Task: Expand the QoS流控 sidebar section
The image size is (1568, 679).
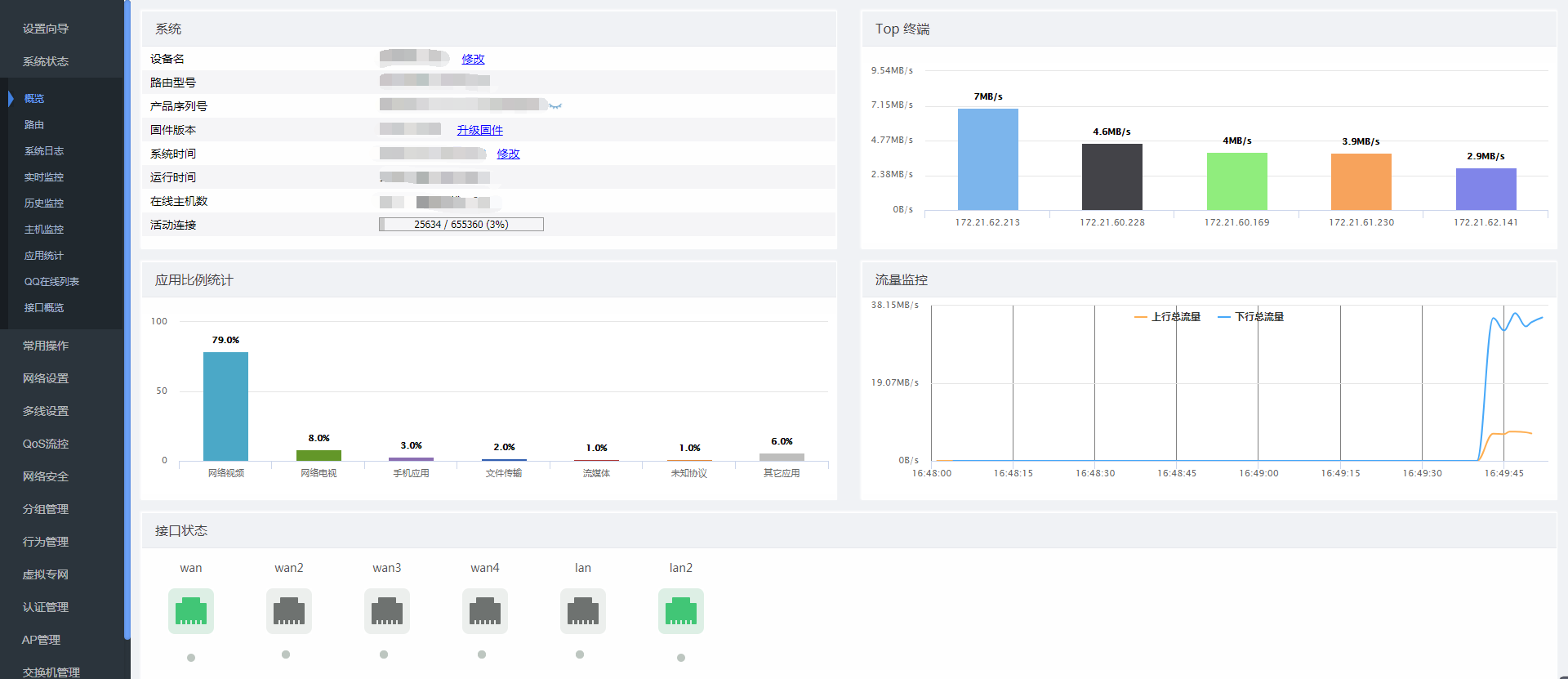Action: pos(46,444)
